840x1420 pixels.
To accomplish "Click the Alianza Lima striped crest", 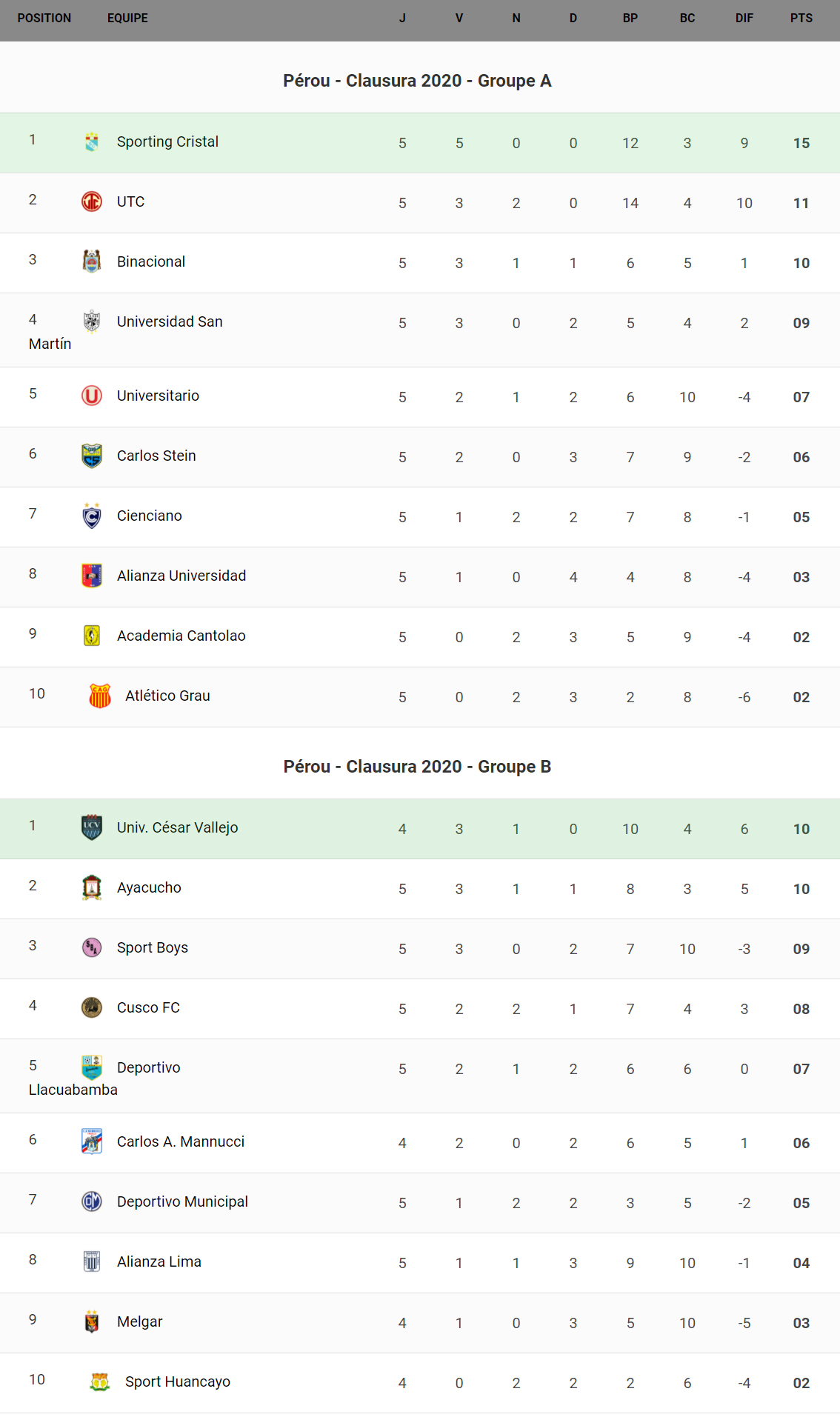I will pyautogui.click(x=92, y=1261).
